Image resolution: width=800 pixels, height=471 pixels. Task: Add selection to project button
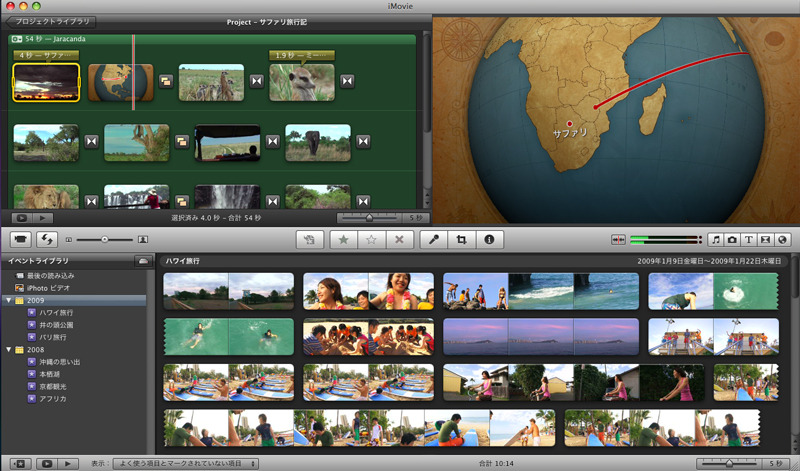point(310,239)
